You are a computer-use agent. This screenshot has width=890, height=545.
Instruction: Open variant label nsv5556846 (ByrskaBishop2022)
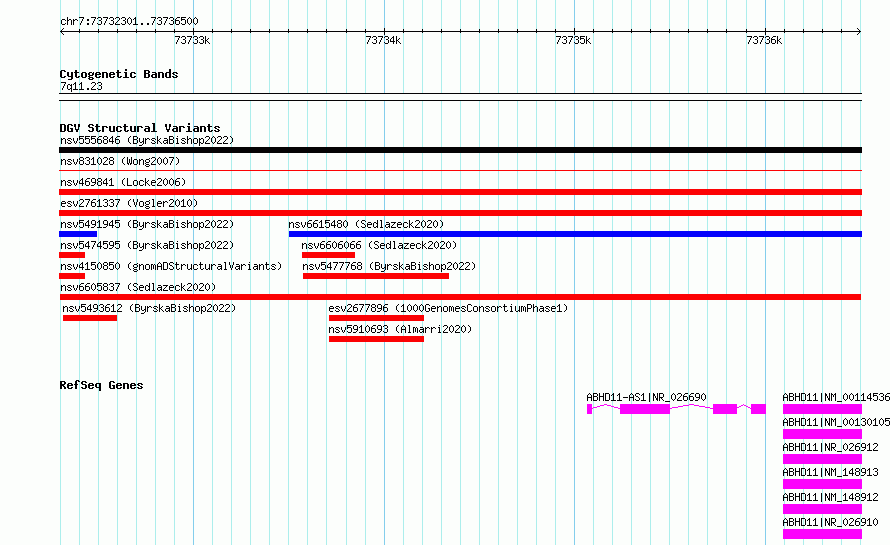[147, 140]
